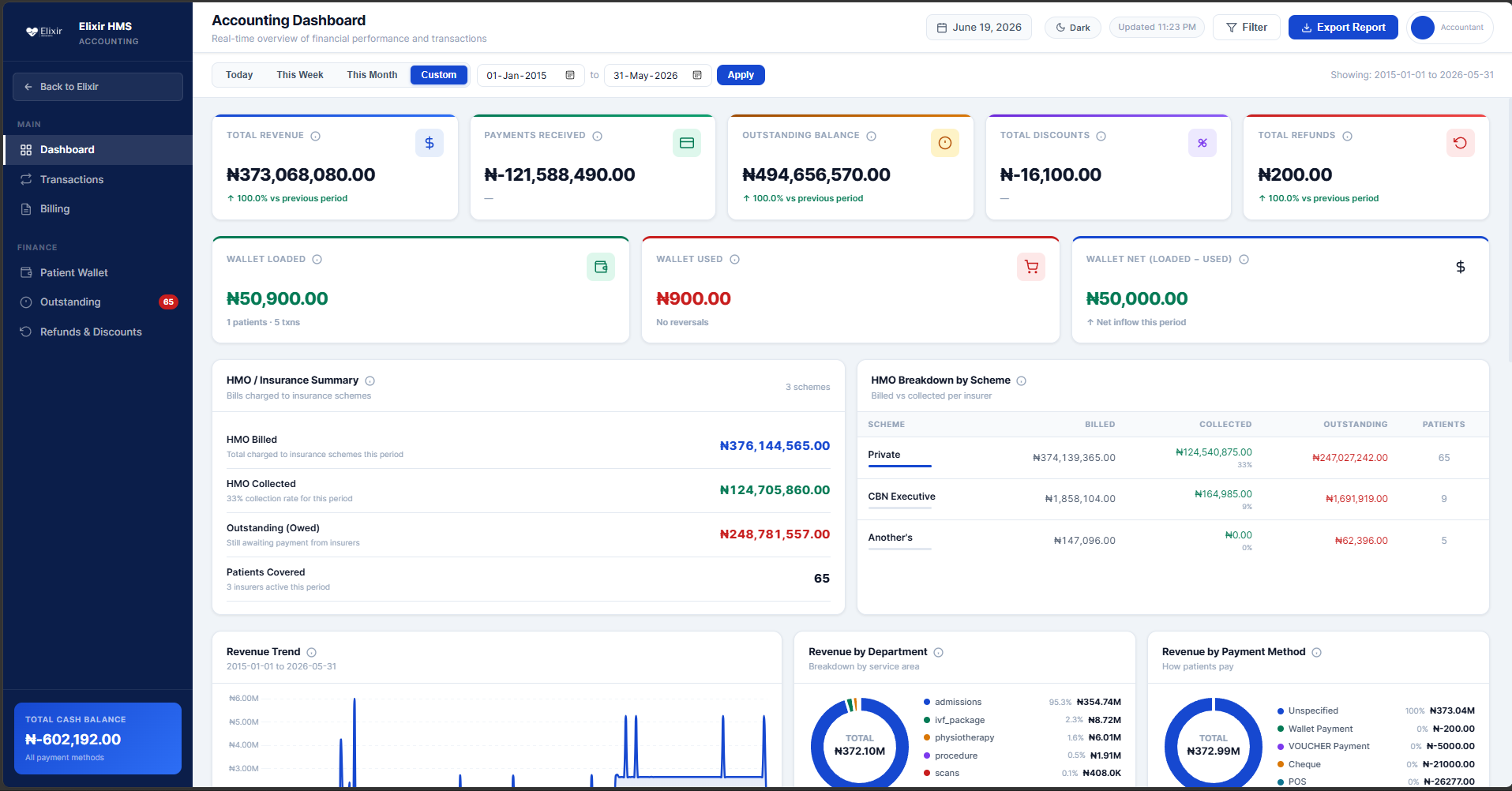Open the Transactions page
Viewport: 1512px width, 791px height.
point(98,179)
